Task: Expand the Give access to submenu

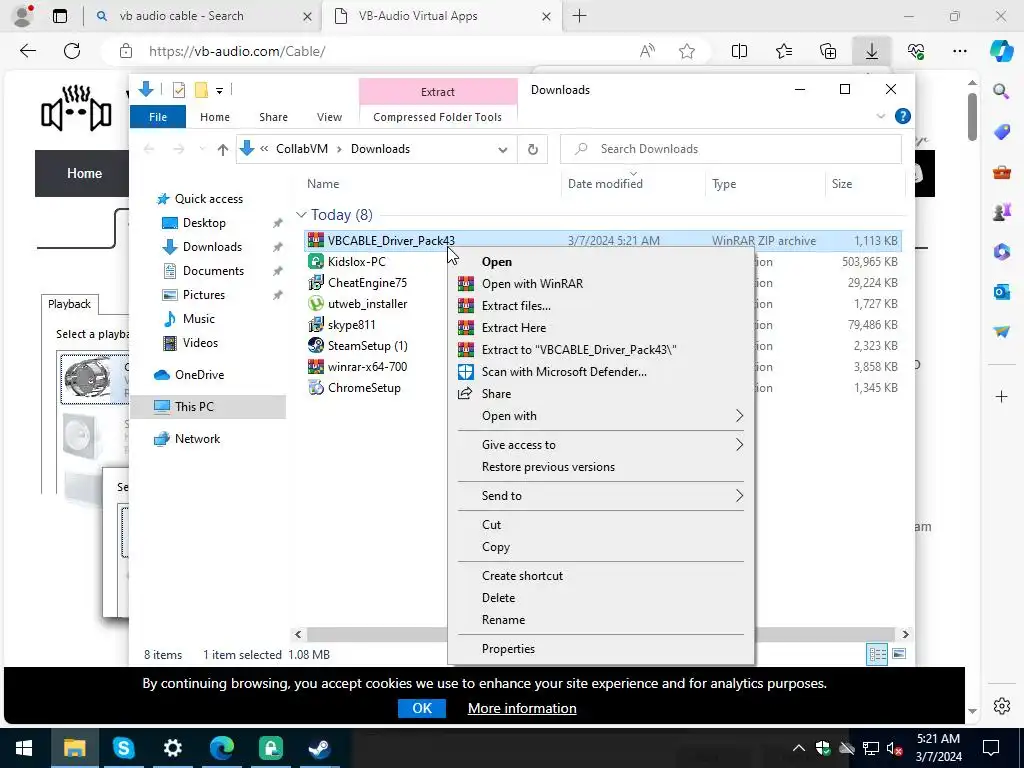Action: pyautogui.click(x=601, y=445)
